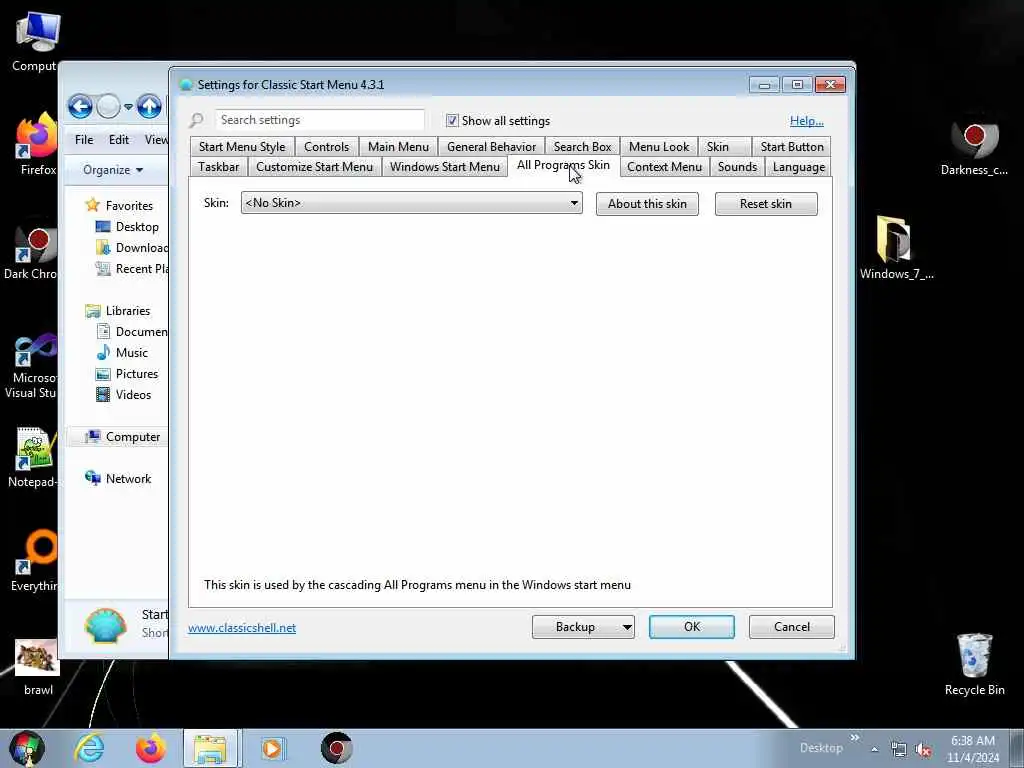Select the Darkness_c... desktop icon
The height and width of the screenshot is (768, 1024).
pos(974,147)
